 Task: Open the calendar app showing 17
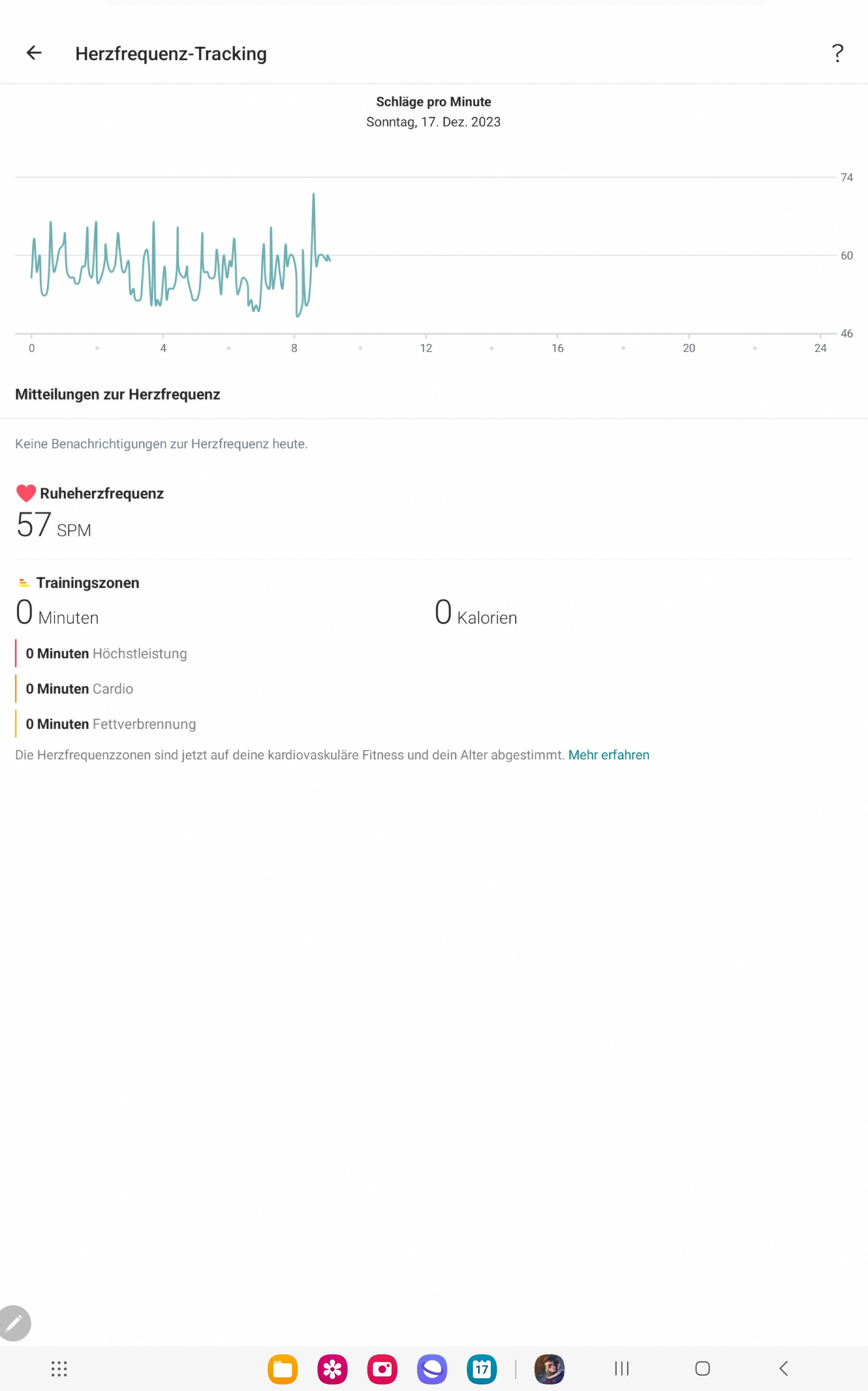click(481, 1369)
